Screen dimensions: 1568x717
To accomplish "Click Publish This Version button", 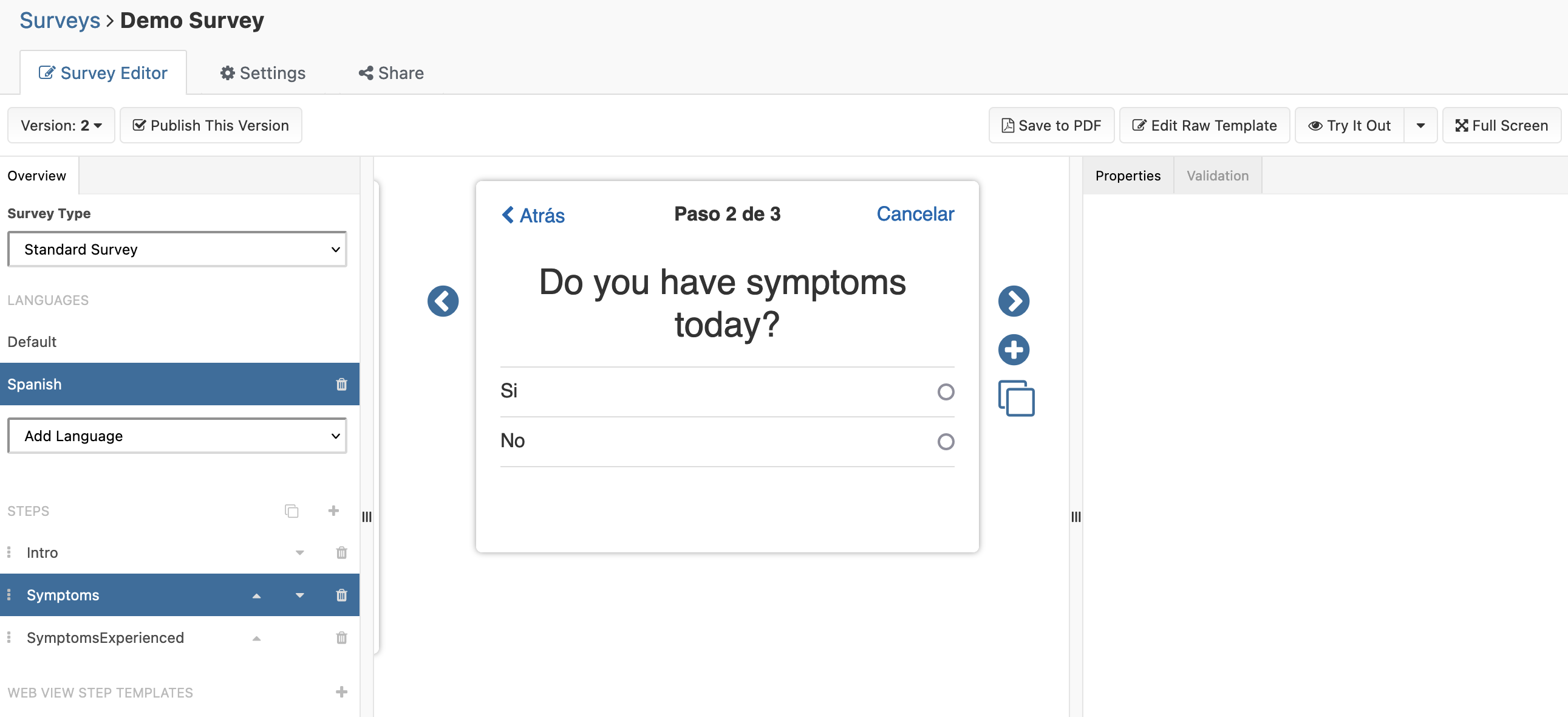I will pos(211,126).
